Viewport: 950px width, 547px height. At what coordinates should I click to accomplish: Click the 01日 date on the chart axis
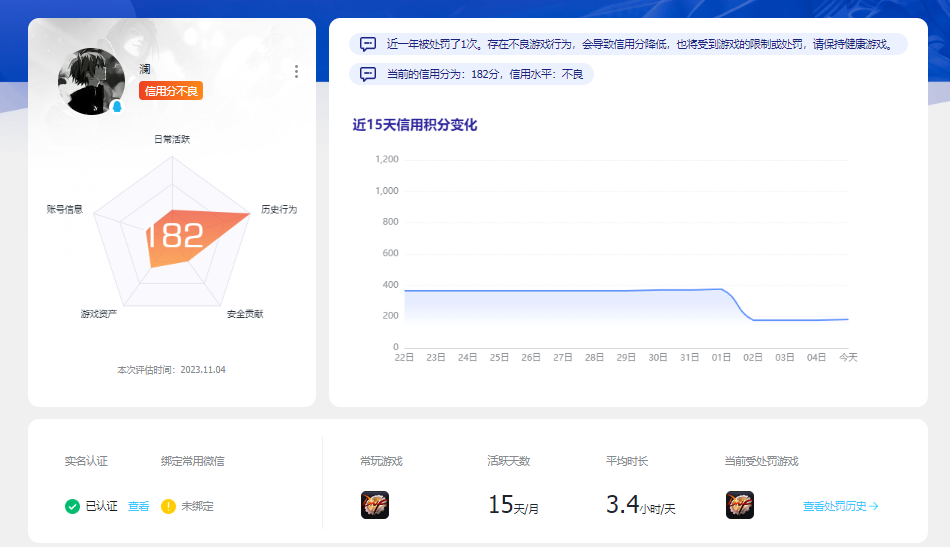[x=721, y=357]
